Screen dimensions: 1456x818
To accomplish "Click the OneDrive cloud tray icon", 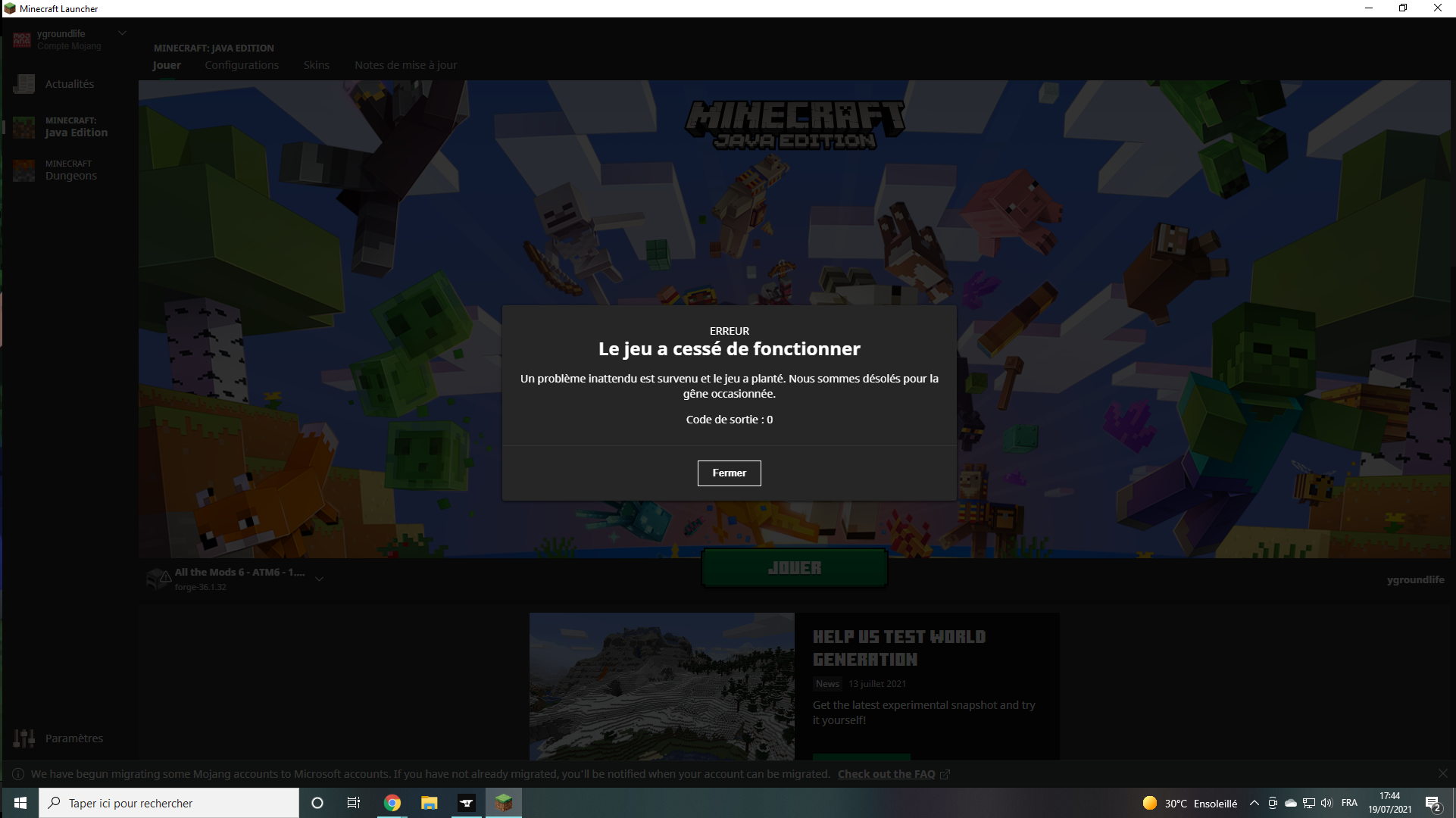I will (x=1291, y=803).
